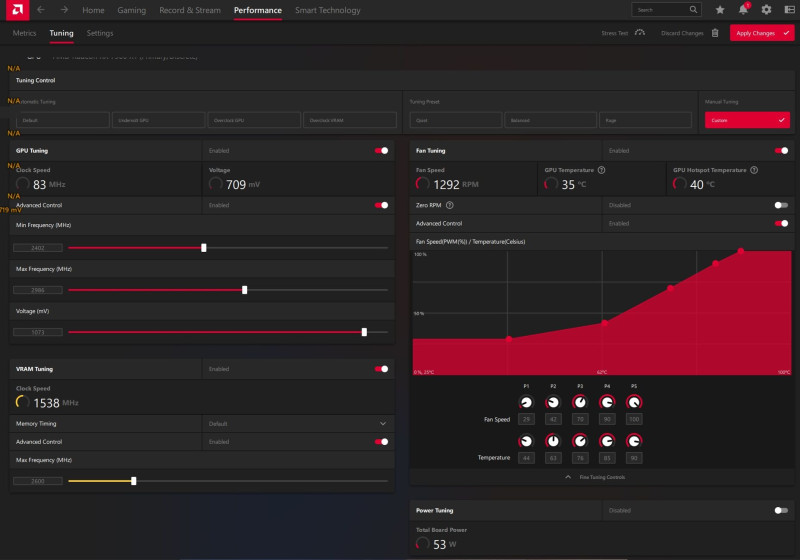Screen dimensions: 800x560
Task: Click topmost fan curve point
Action: tap(740, 251)
